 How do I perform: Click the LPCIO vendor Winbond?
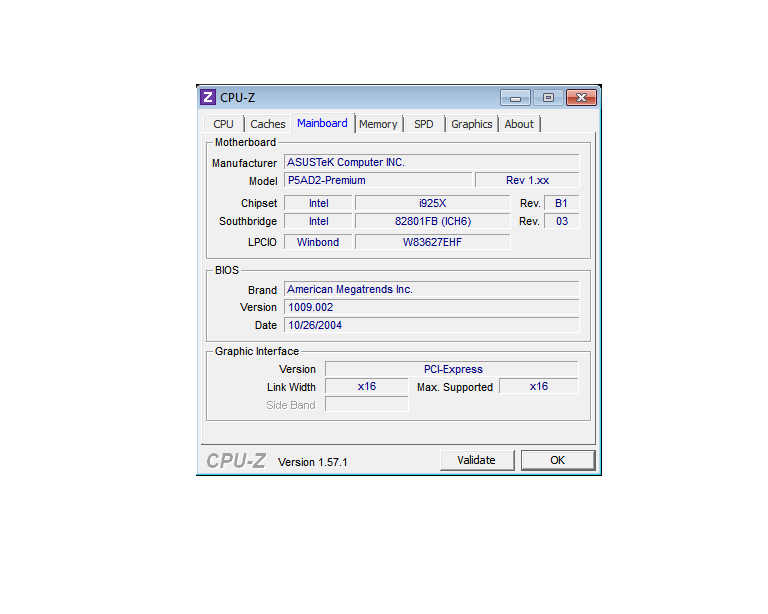pyautogui.click(x=318, y=242)
